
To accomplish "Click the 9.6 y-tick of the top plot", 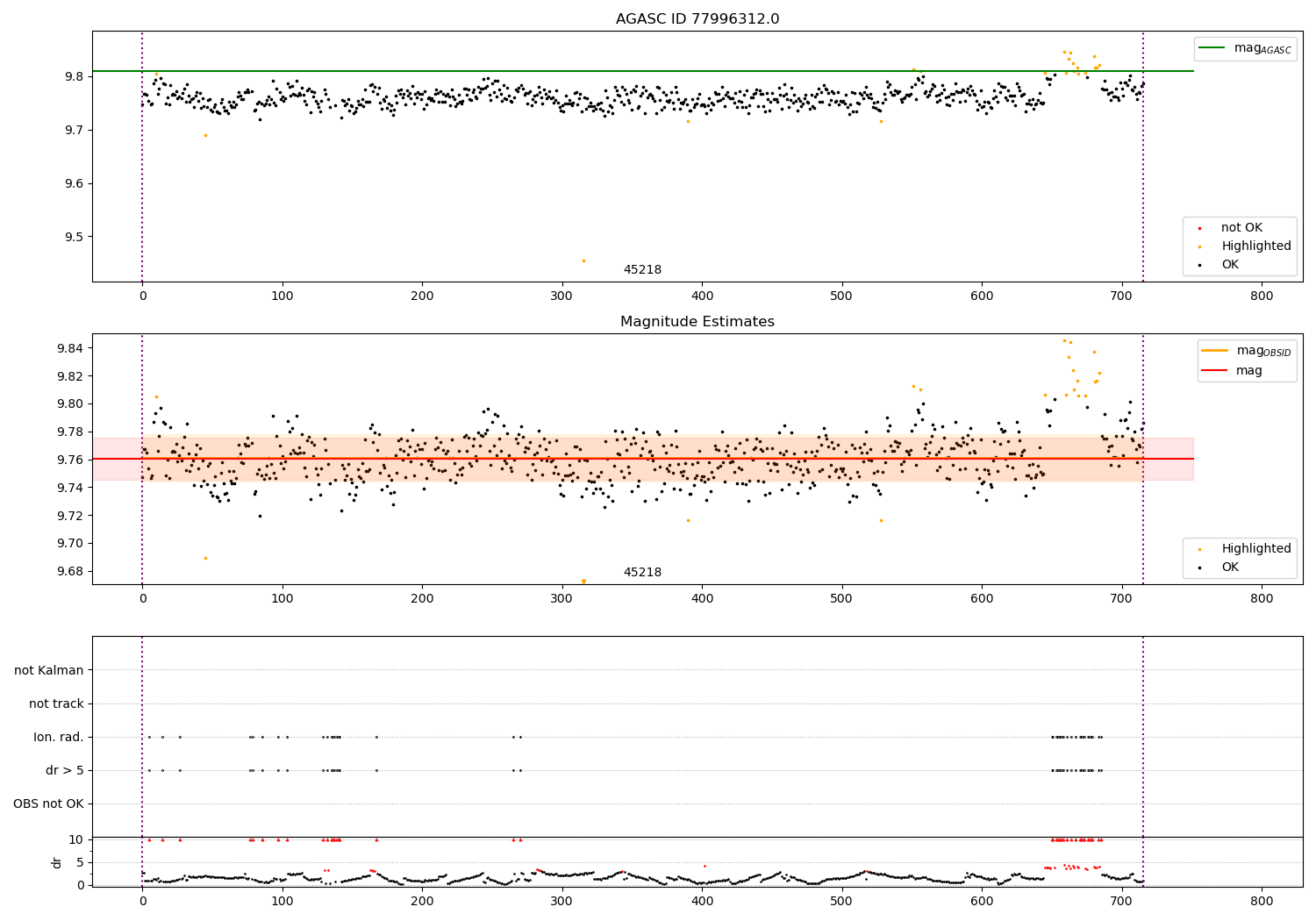I will pos(75,184).
